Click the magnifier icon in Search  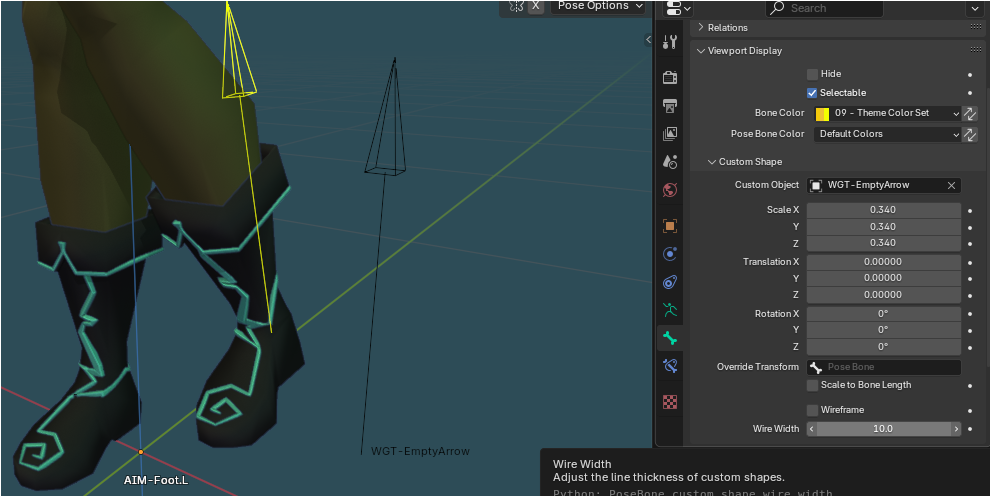pos(777,8)
